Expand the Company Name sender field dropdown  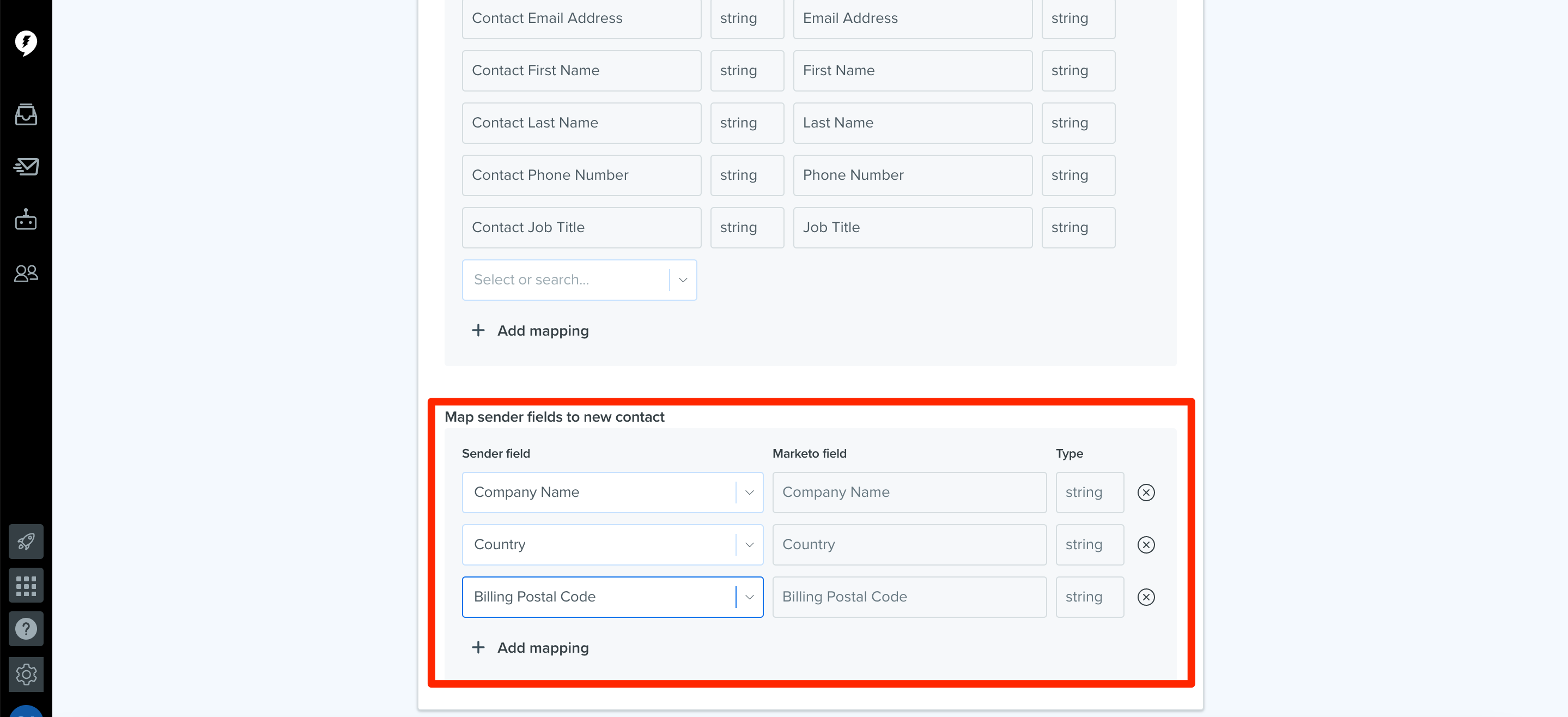pyautogui.click(x=749, y=493)
